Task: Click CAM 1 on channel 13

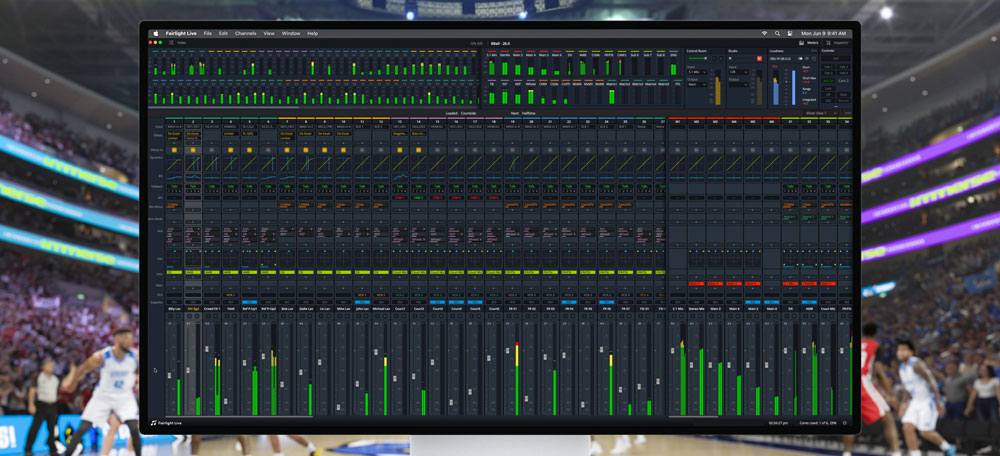Action: (x=399, y=198)
